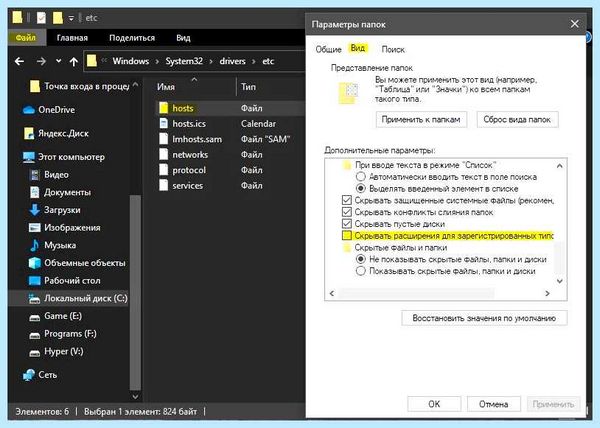Select Выделять введенный элемент в списке
Image resolution: width=600 pixels, height=428 pixels.
[360, 189]
